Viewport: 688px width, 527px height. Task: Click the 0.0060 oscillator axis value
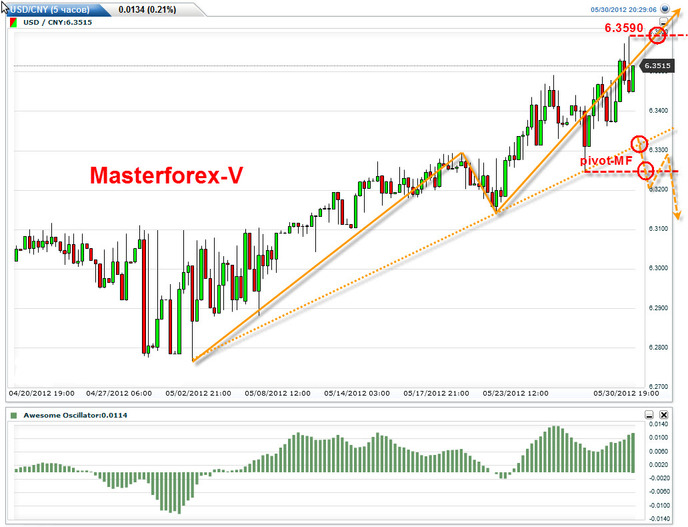(659, 452)
